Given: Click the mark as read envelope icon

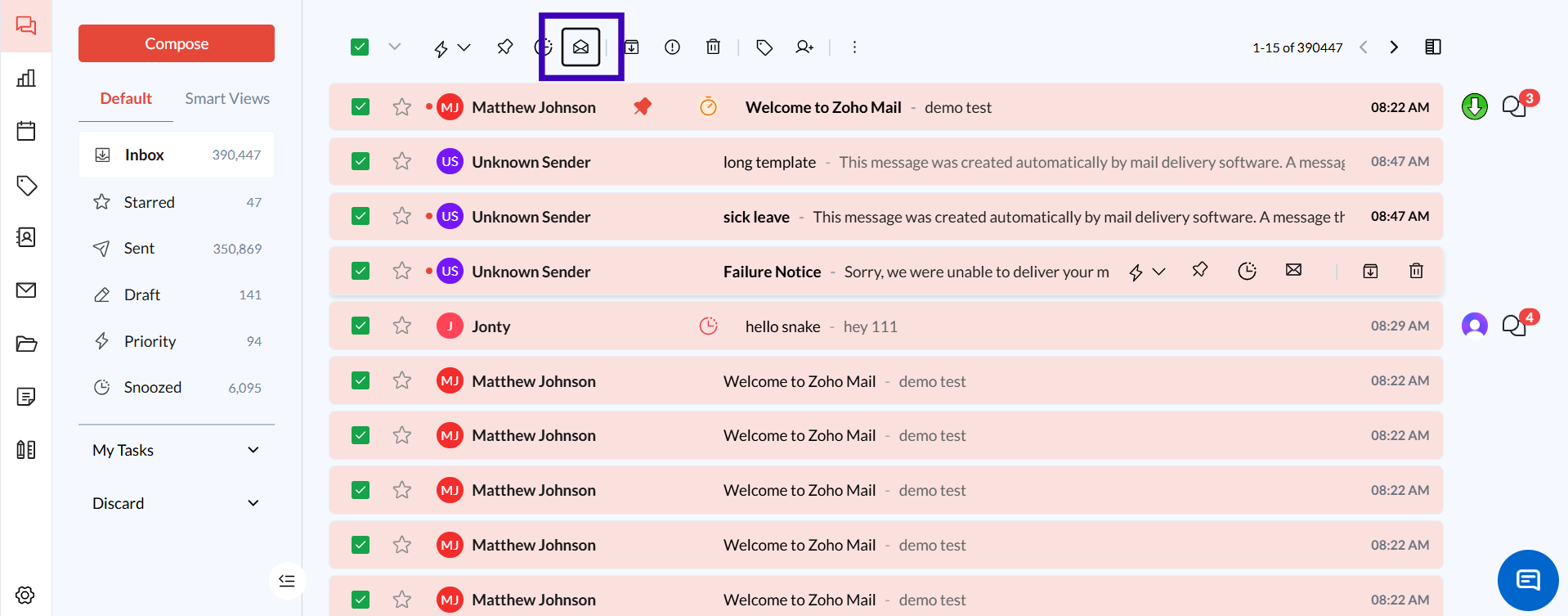Looking at the screenshot, I should pos(580,47).
